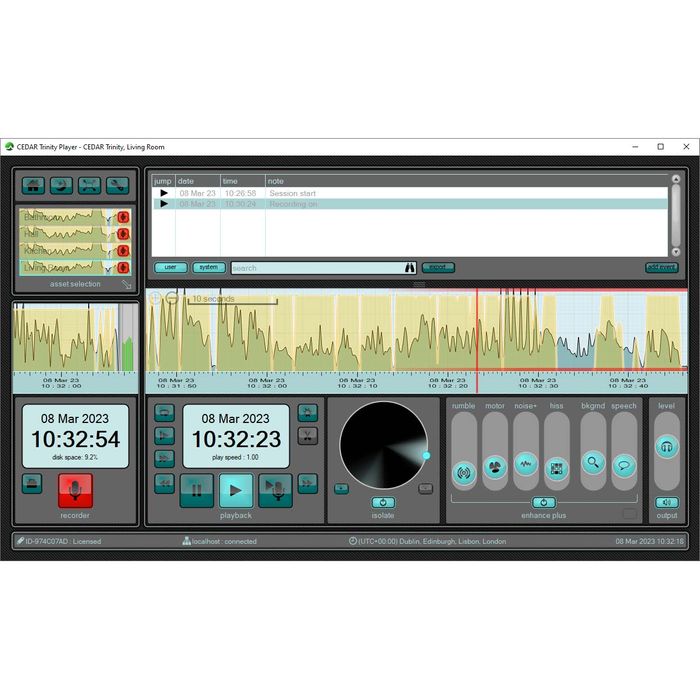Open the wrench settings icon
Image resolution: width=700 pixels, height=700 pixels.
(116, 185)
